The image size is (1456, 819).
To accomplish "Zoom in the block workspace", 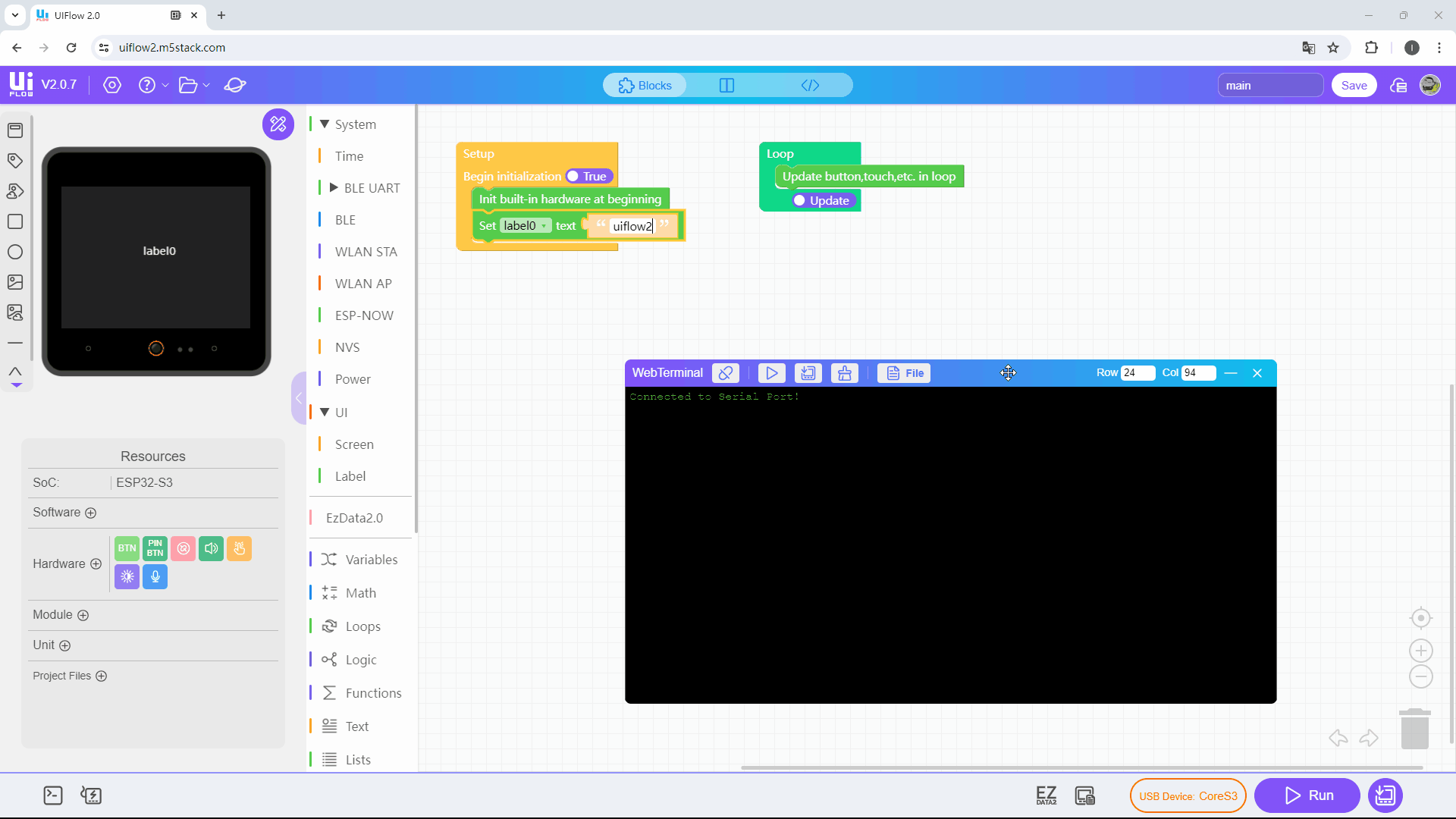I will point(1420,651).
